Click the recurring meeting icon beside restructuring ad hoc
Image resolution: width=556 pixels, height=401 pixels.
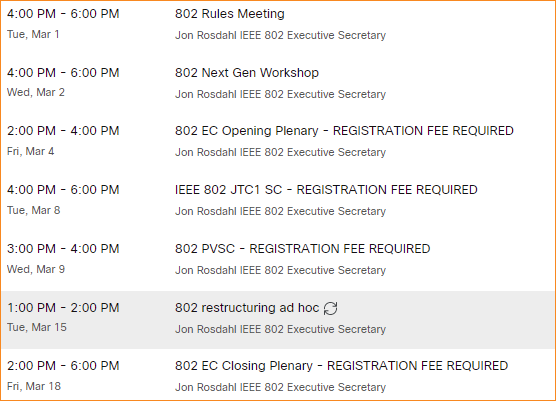pos(330,308)
